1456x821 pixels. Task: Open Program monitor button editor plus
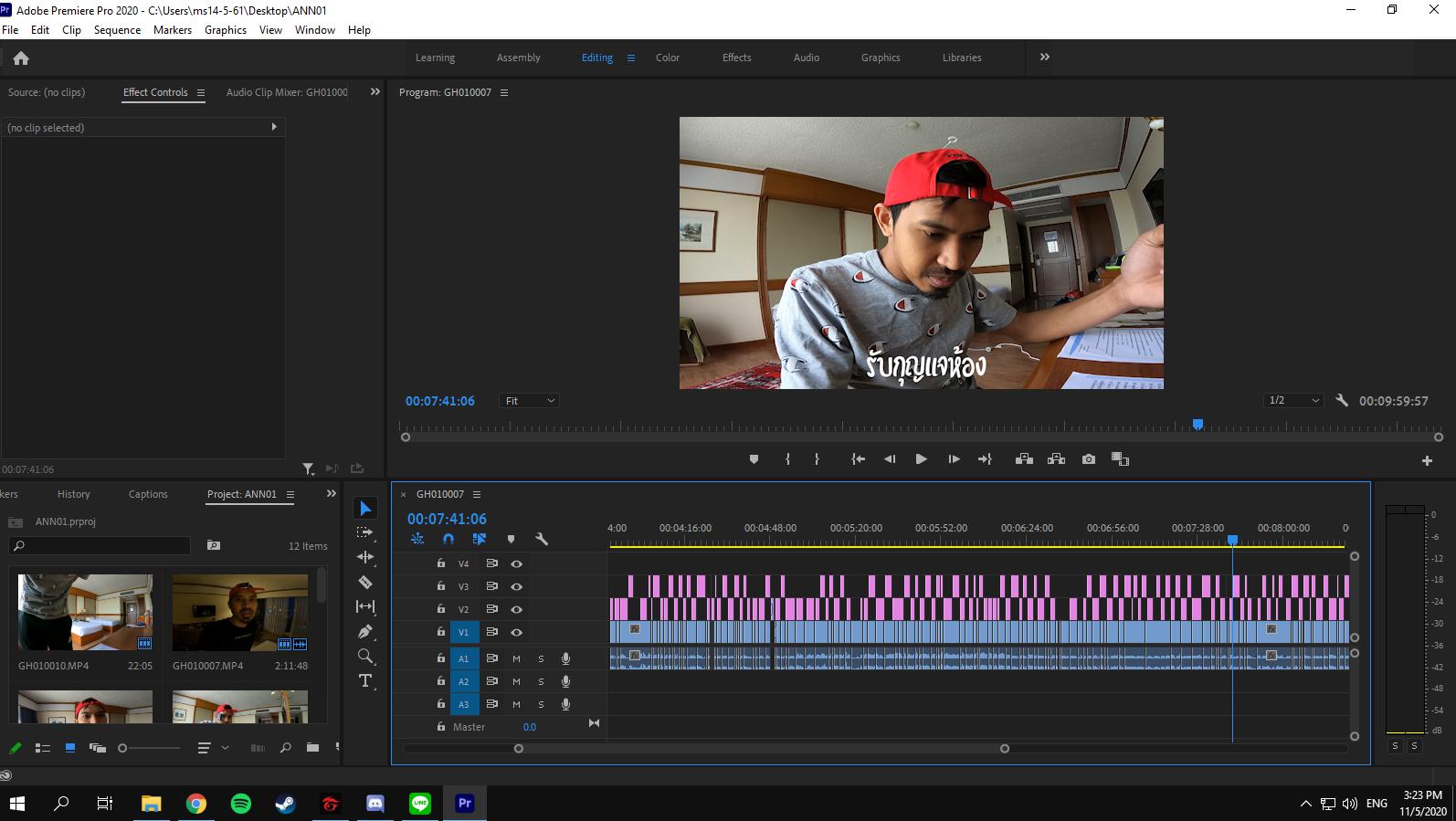(1427, 461)
